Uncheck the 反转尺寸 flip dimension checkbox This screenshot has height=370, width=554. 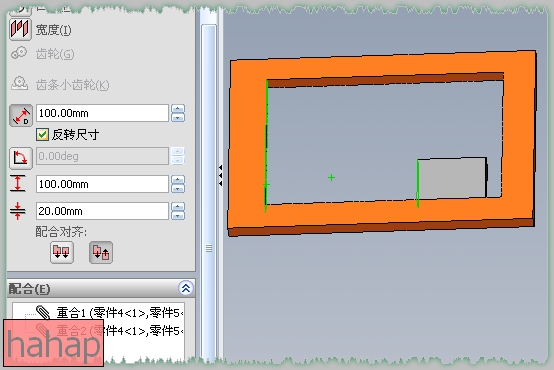tap(42, 135)
